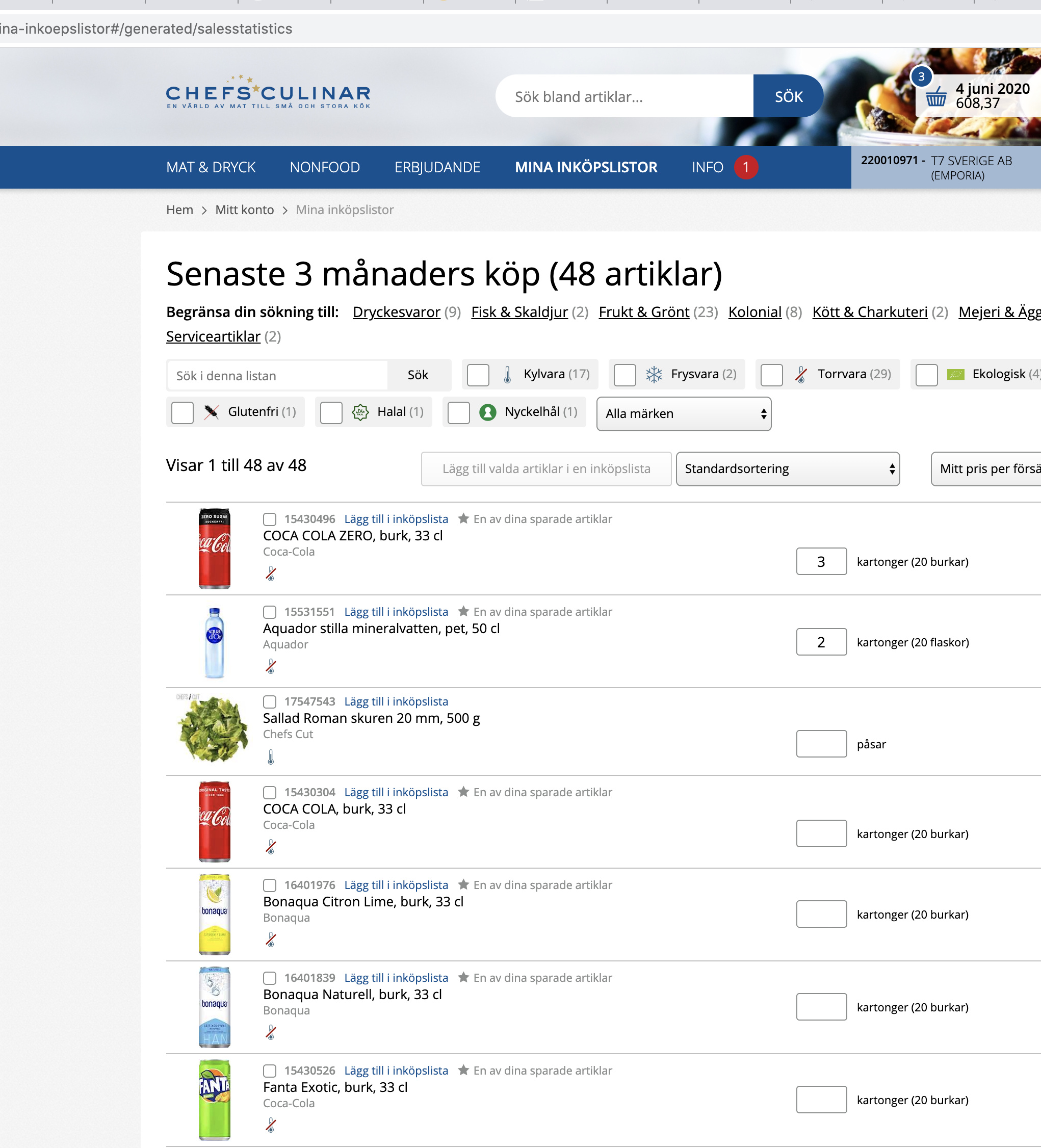Open the T7 SVERIGE AB account menu
The height and width of the screenshot is (1148, 1041).
(946, 167)
